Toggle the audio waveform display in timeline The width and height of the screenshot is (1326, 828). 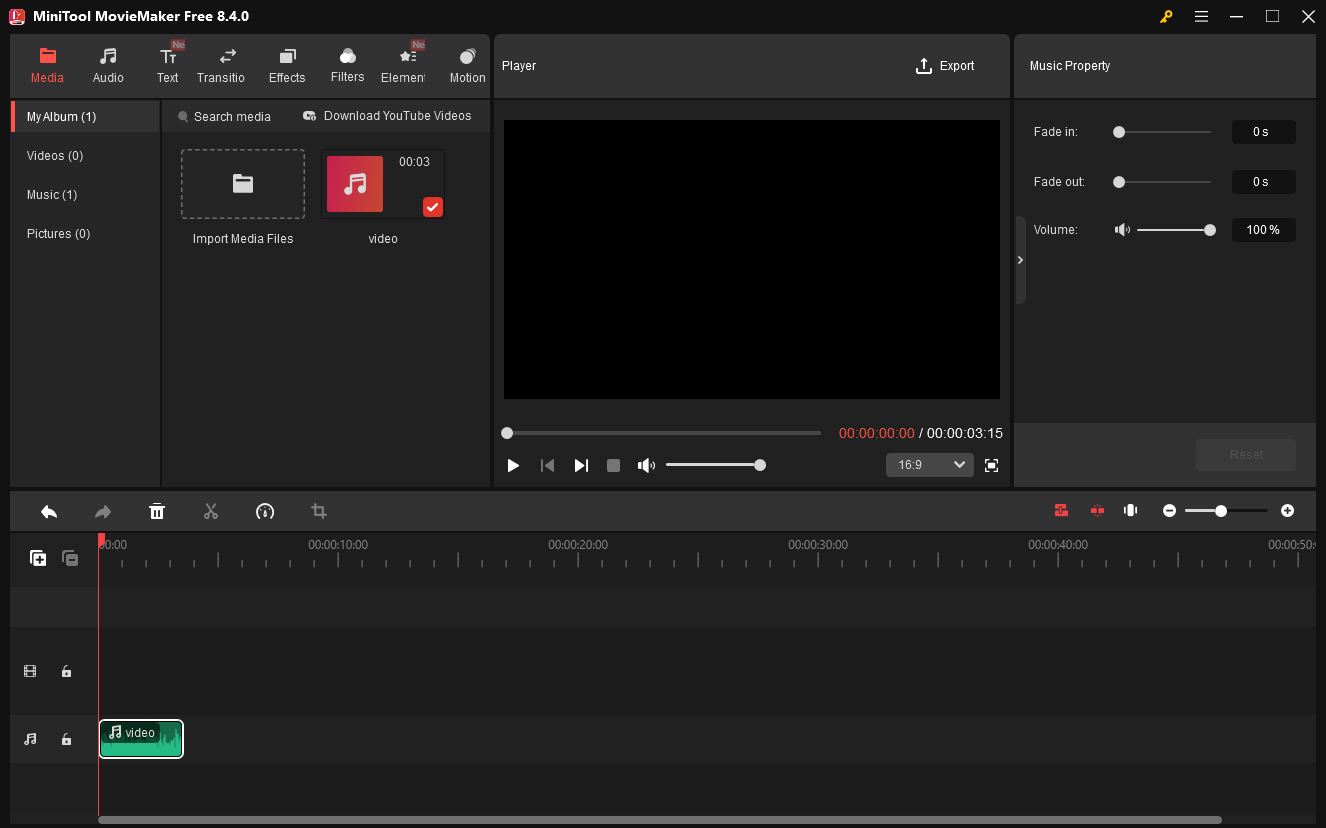1130,510
